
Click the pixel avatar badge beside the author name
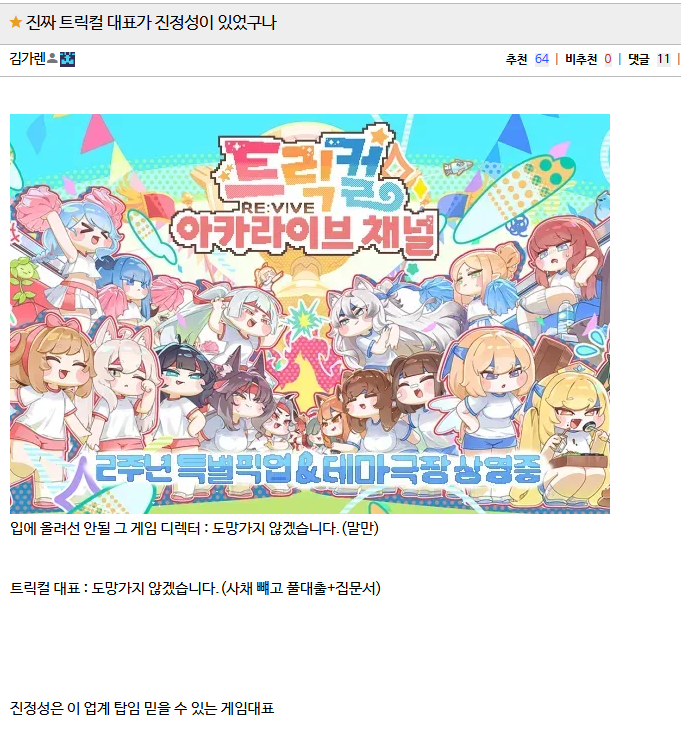[68, 59]
